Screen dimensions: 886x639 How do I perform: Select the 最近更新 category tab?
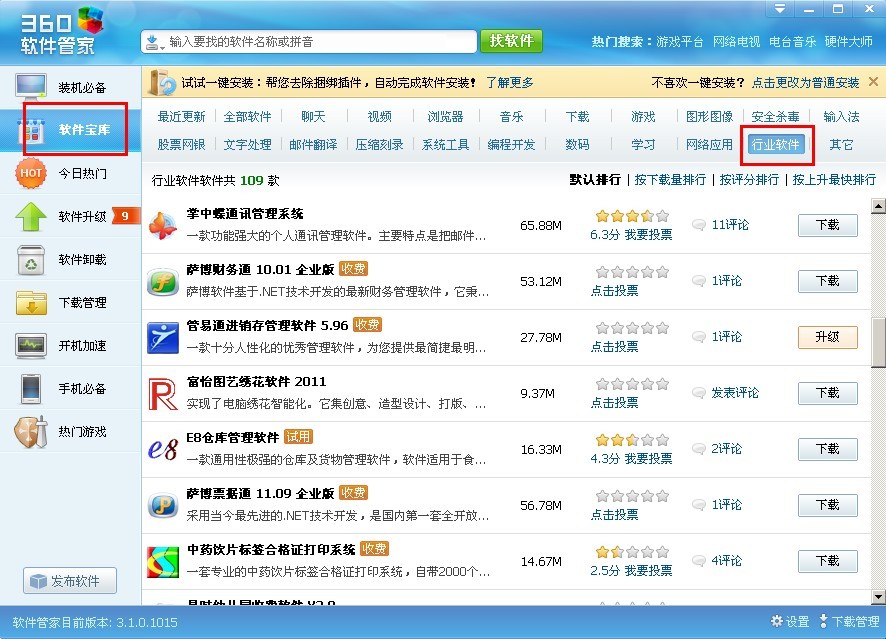[181, 116]
